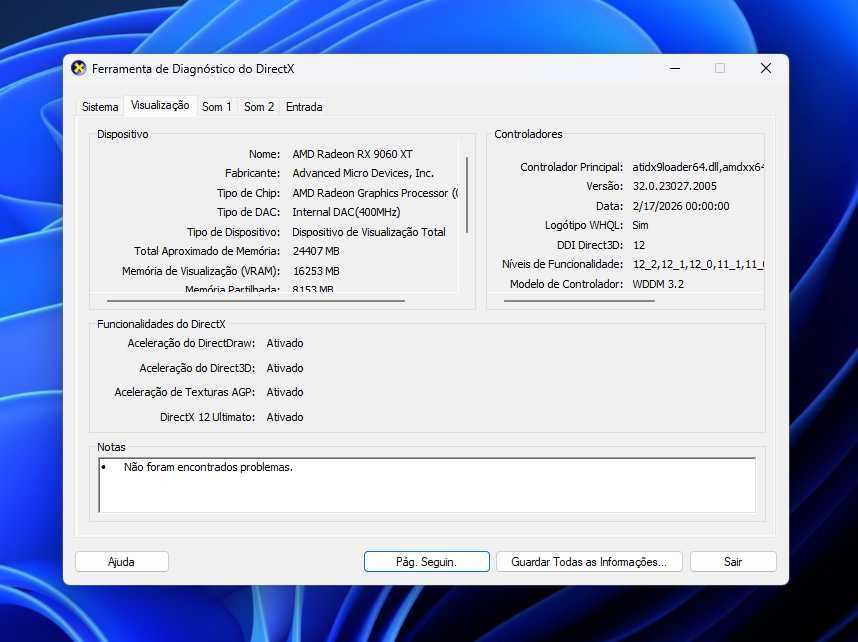858x642 pixels.
Task: Click the date 2/17/2026 00:00:00
Action: coord(681,206)
